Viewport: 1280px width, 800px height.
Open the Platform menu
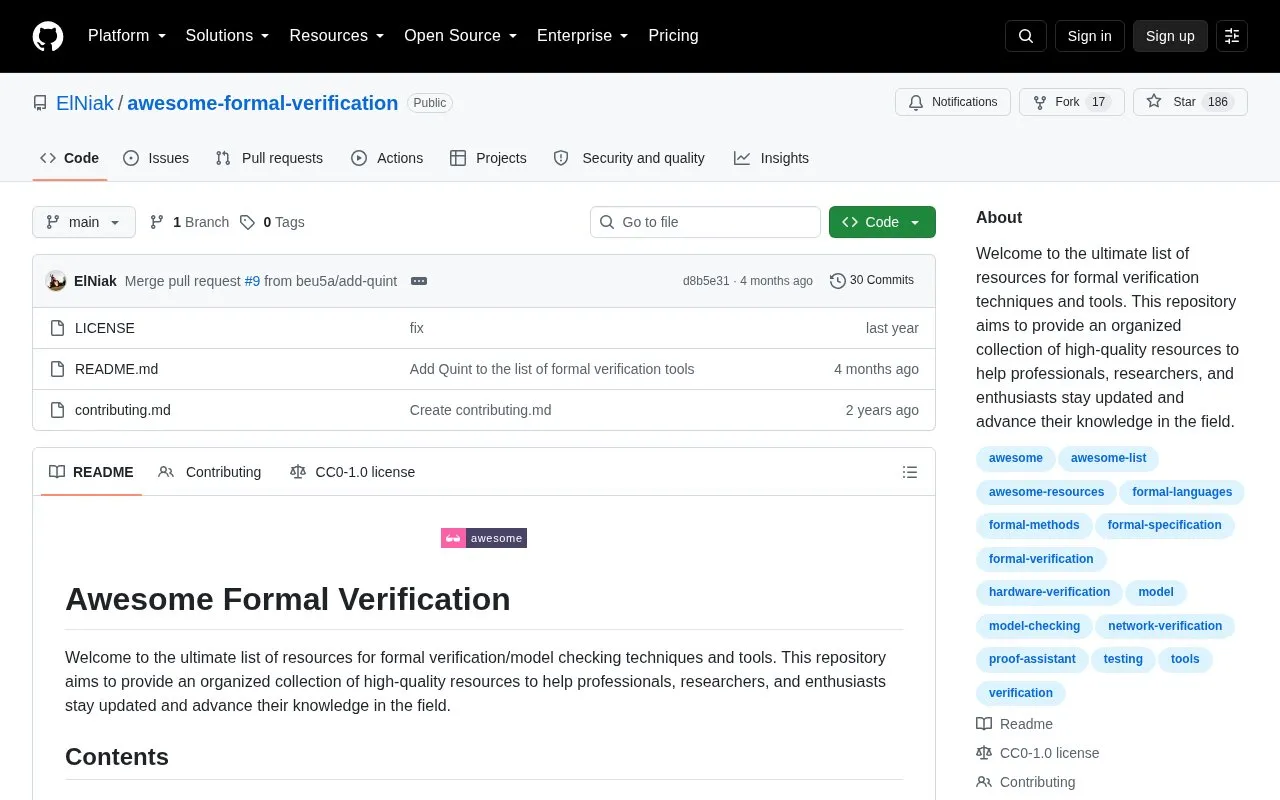(127, 36)
